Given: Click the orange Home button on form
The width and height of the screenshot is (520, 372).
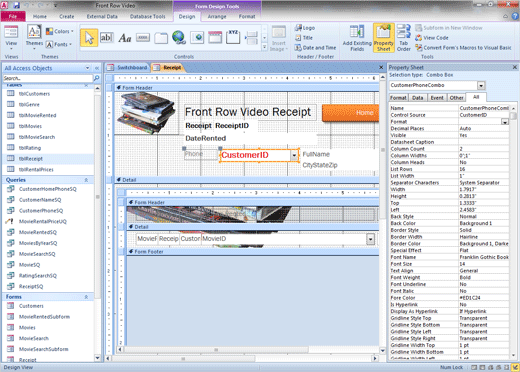Looking at the screenshot, I should pos(350,113).
